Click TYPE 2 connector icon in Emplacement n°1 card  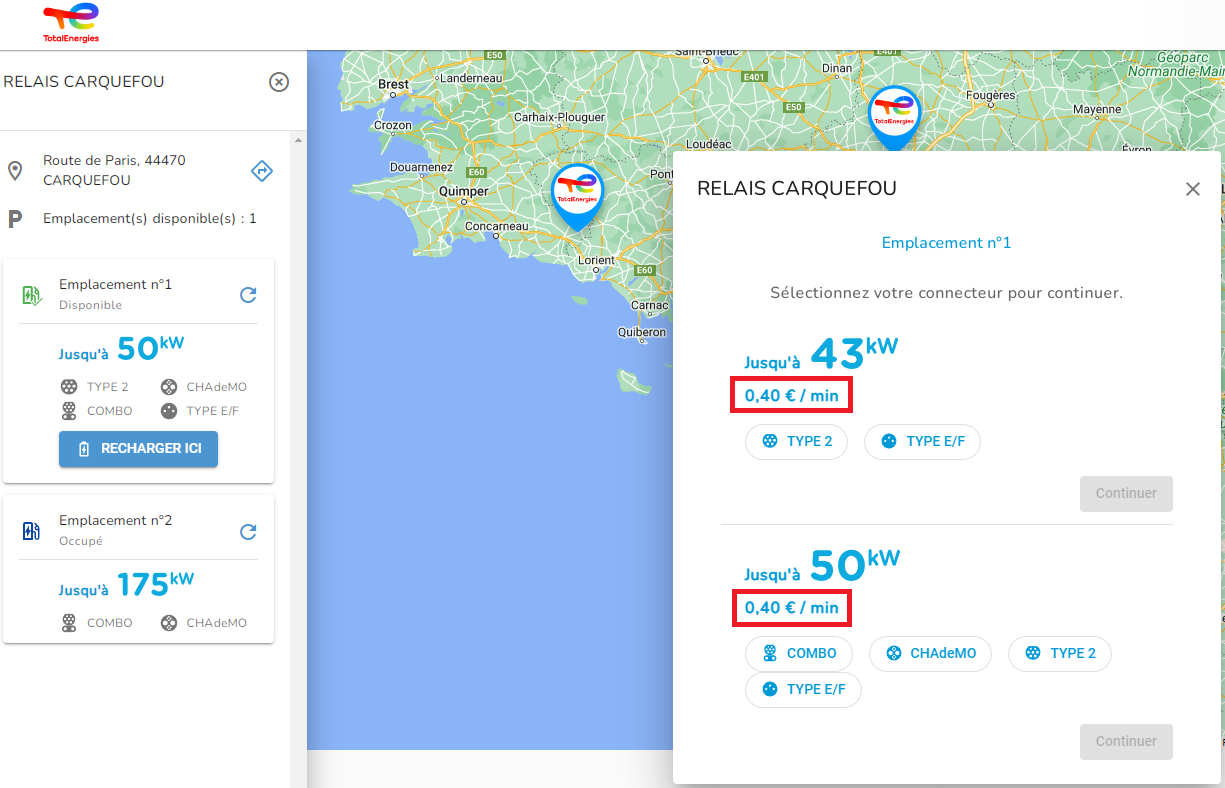[69, 387]
